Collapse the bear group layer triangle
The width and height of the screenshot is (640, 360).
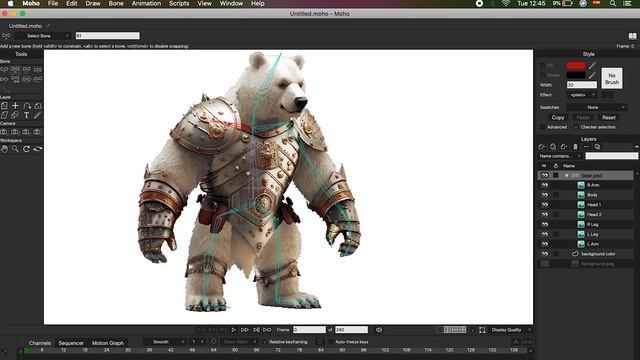tap(567, 176)
